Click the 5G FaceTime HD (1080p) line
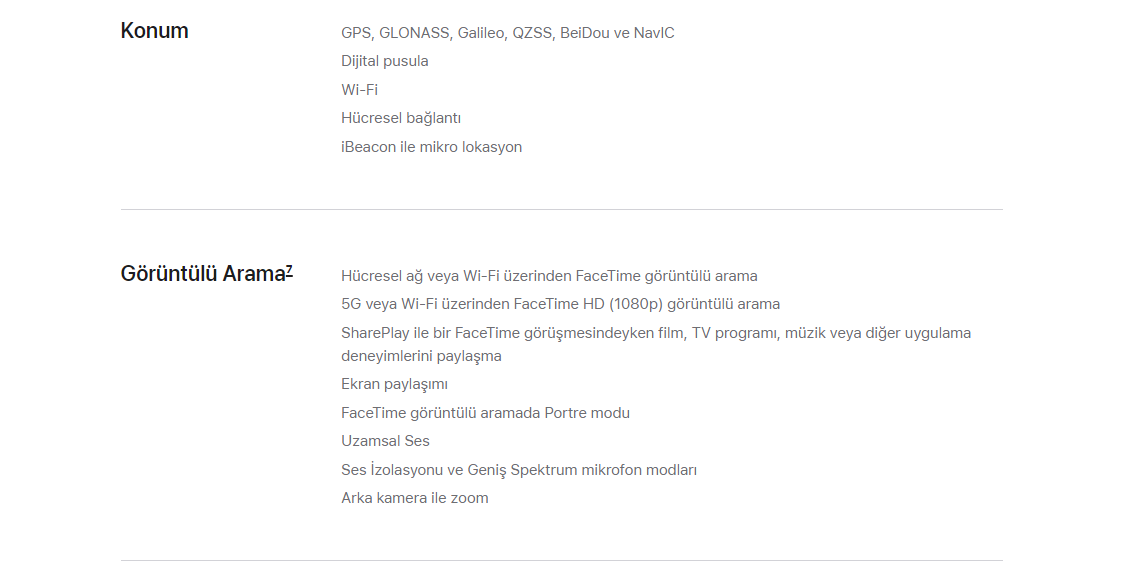The width and height of the screenshot is (1132, 581). click(560, 305)
